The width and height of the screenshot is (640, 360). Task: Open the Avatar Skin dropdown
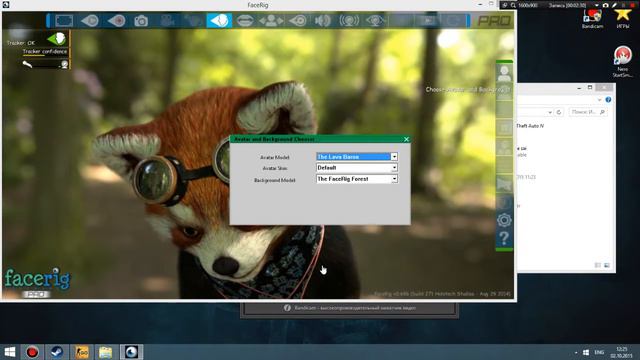coord(357,168)
